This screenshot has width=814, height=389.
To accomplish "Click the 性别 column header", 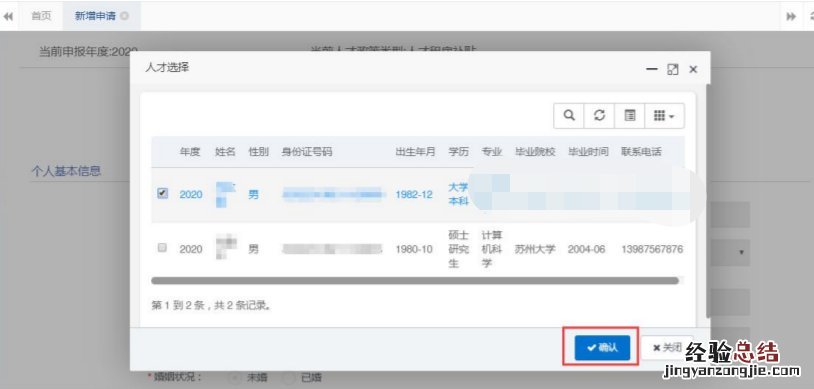I will click(259, 152).
